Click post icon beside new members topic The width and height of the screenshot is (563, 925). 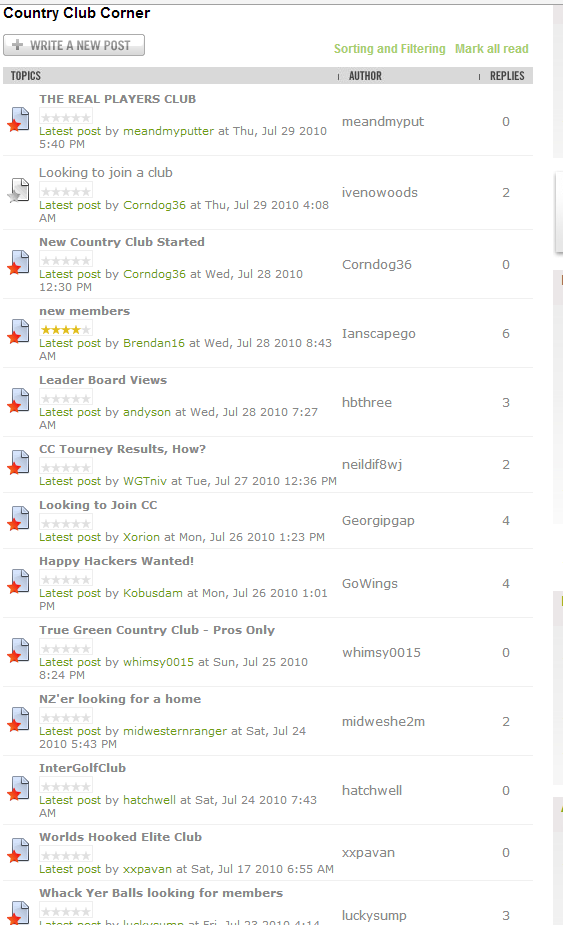click(x=18, y=332)
